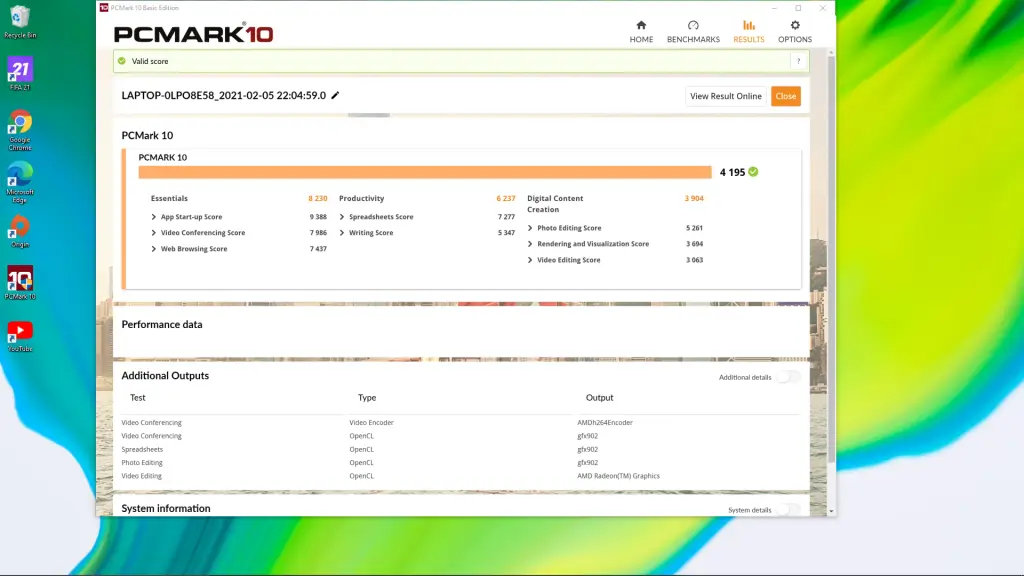This screenshot has width=1024, height=576.
Task: Open the Microsoft Edge desktop shortcut
Action: (20, 183)
